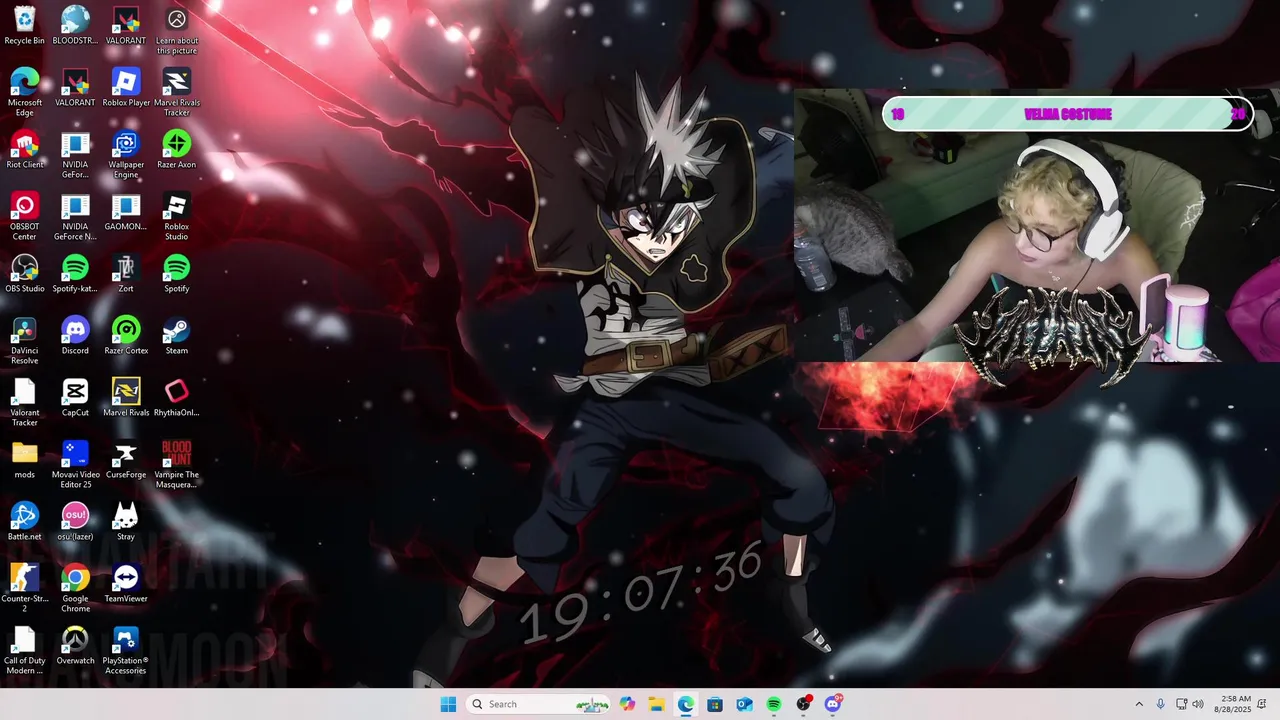This screenshot has height=720, width=1280.
Task: Open the Razer Cortex icon
Action: (126, 336)
